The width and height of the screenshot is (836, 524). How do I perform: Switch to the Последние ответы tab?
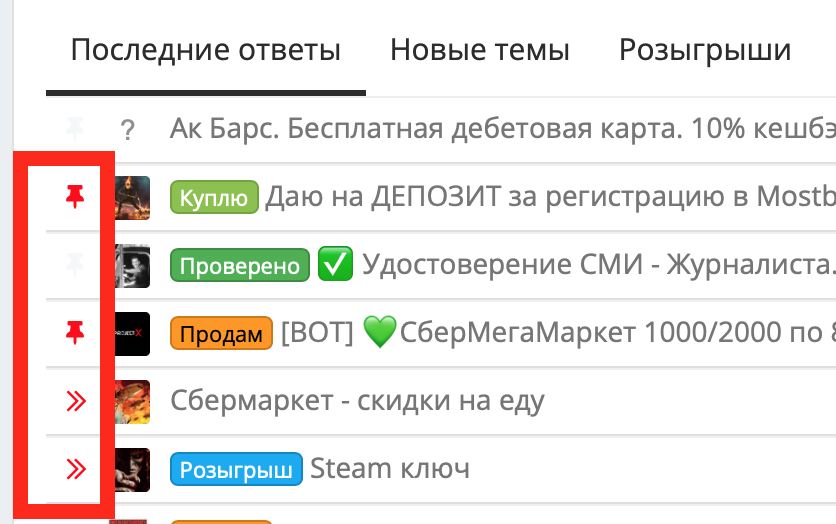click(x=206, y=51)
